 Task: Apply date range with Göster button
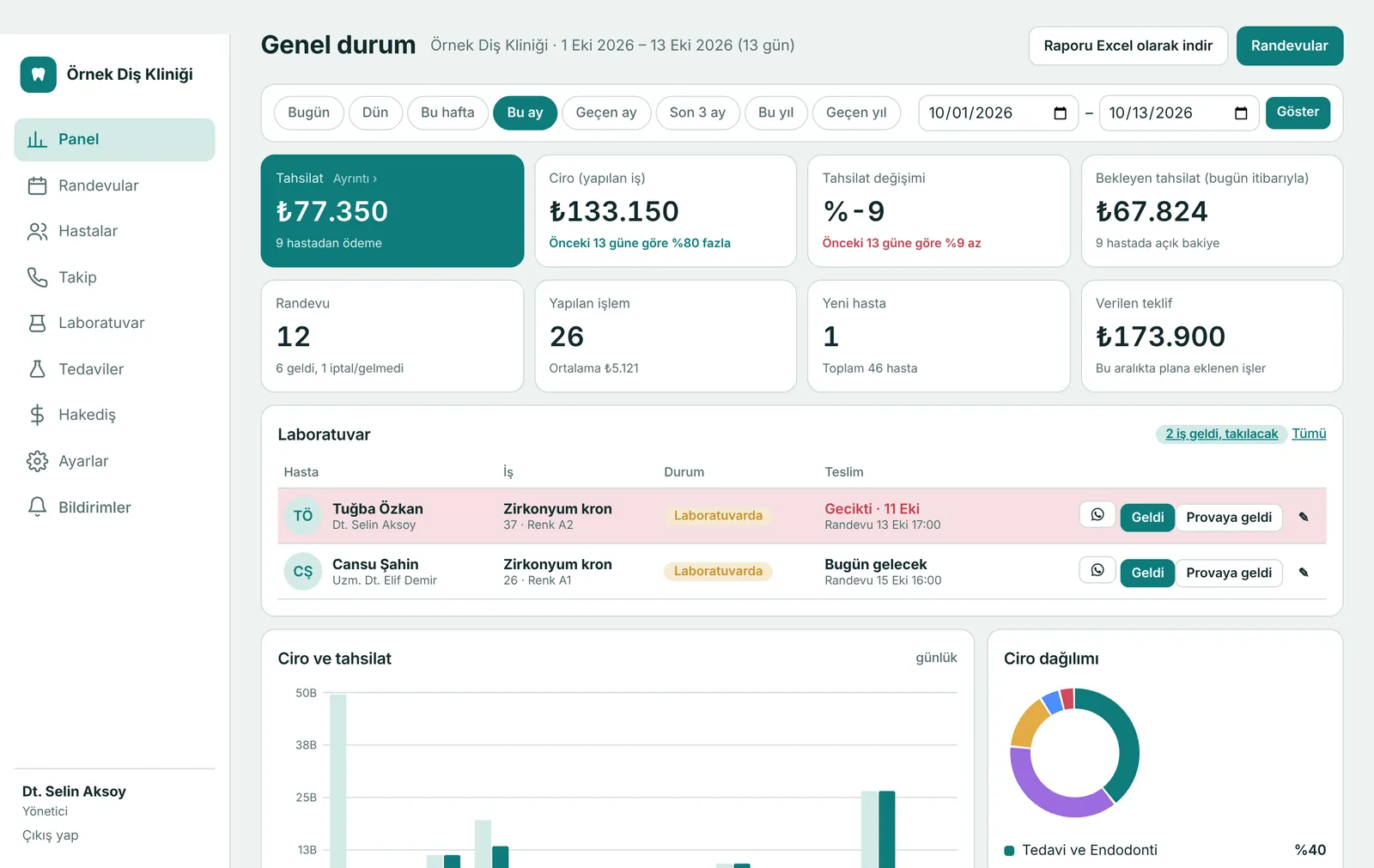click(1298, 112)
